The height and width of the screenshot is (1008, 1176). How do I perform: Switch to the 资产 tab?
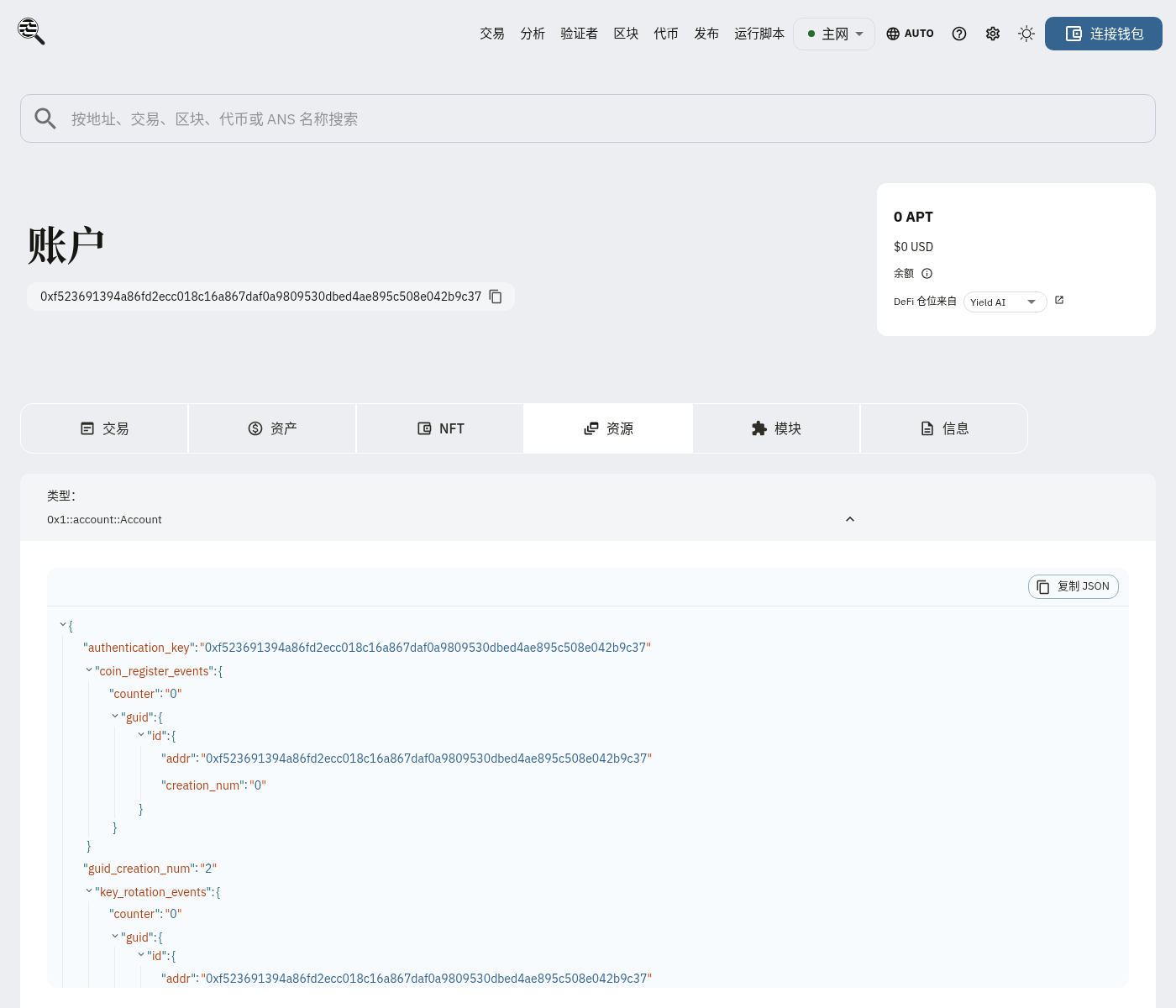pyautogui.click(x=272, y=428)
